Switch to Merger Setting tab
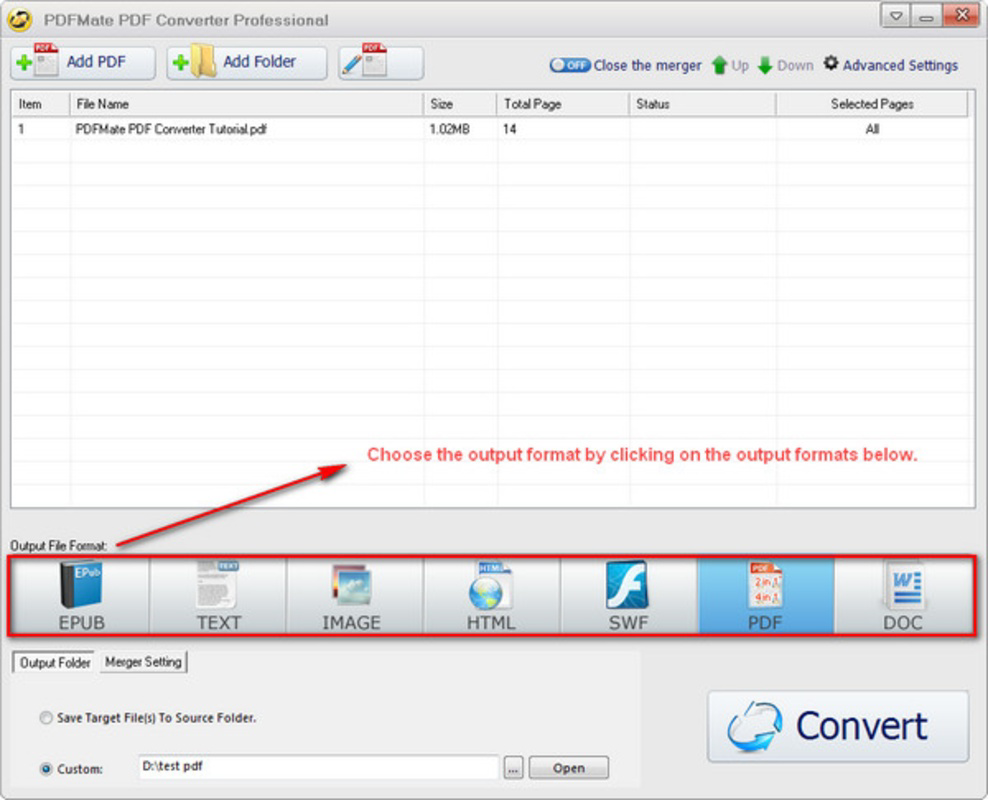 click(x=143, y=661)
